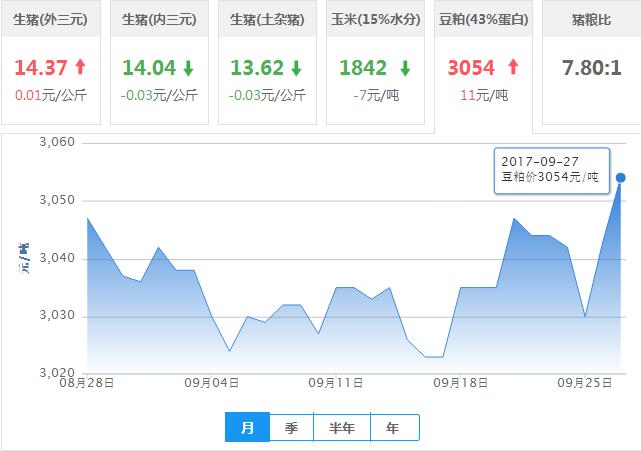Click the 09月18日 axis label

(460, 383)
